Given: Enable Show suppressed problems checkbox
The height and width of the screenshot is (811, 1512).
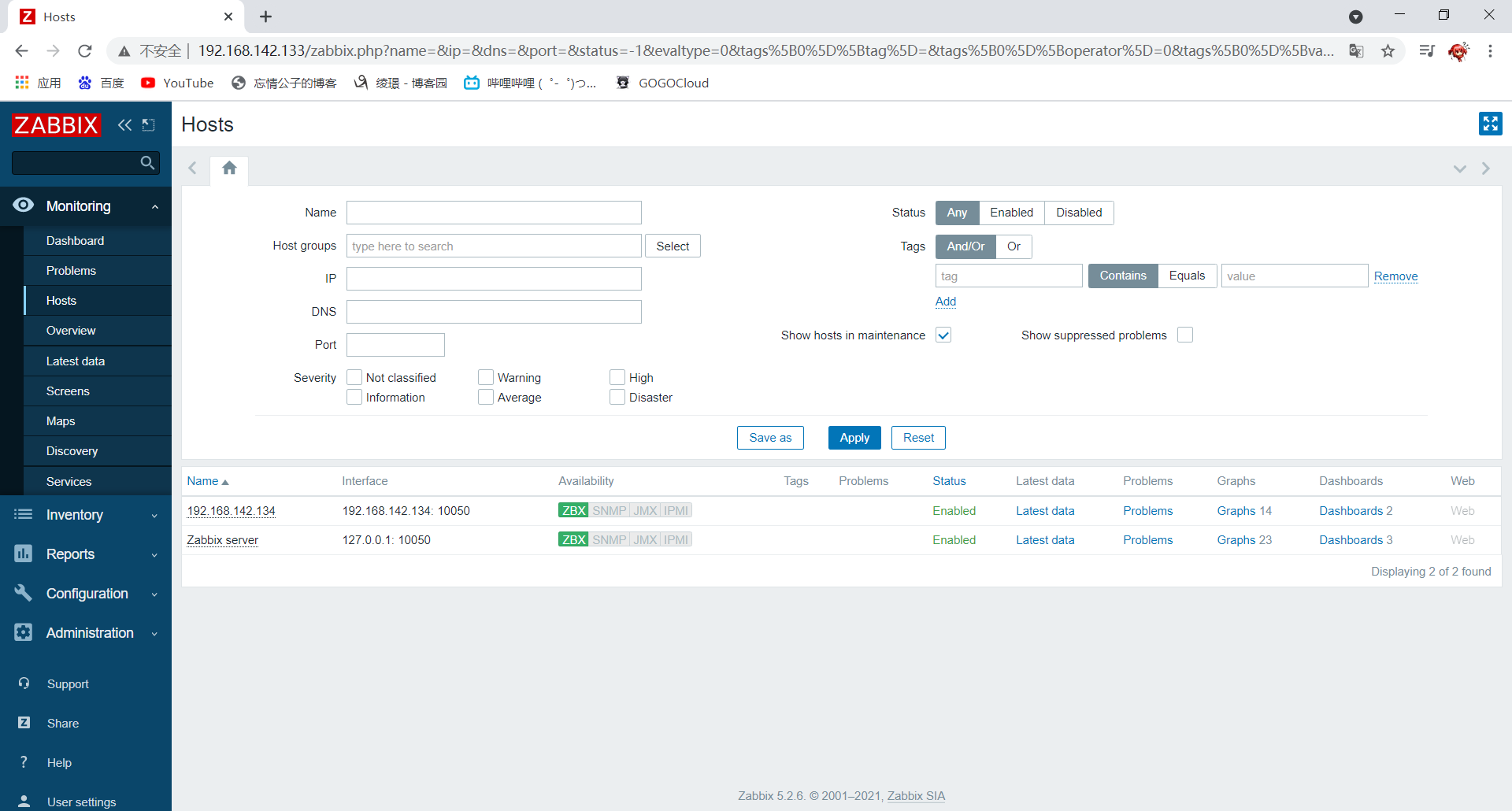Looking at the screenshot, I should (1185, 335).
